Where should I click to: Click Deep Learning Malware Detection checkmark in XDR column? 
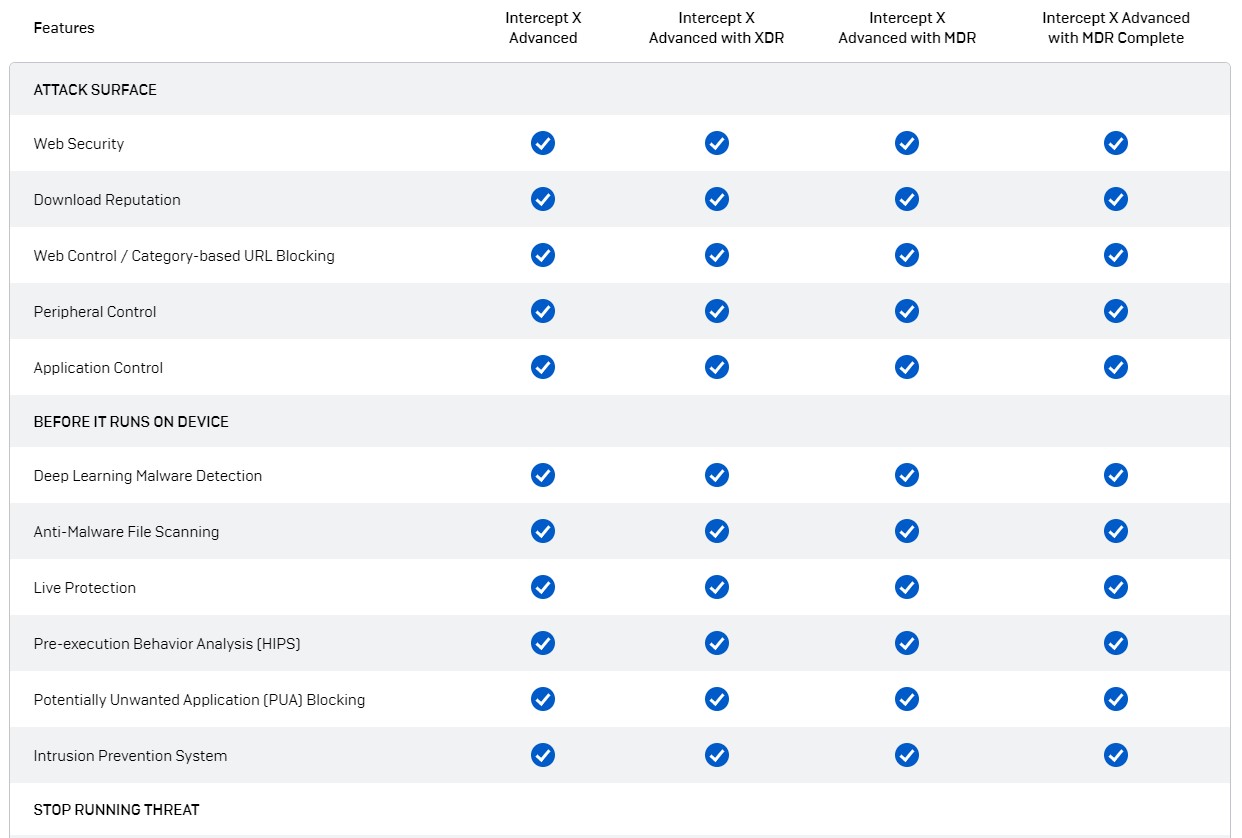point(717,475)
